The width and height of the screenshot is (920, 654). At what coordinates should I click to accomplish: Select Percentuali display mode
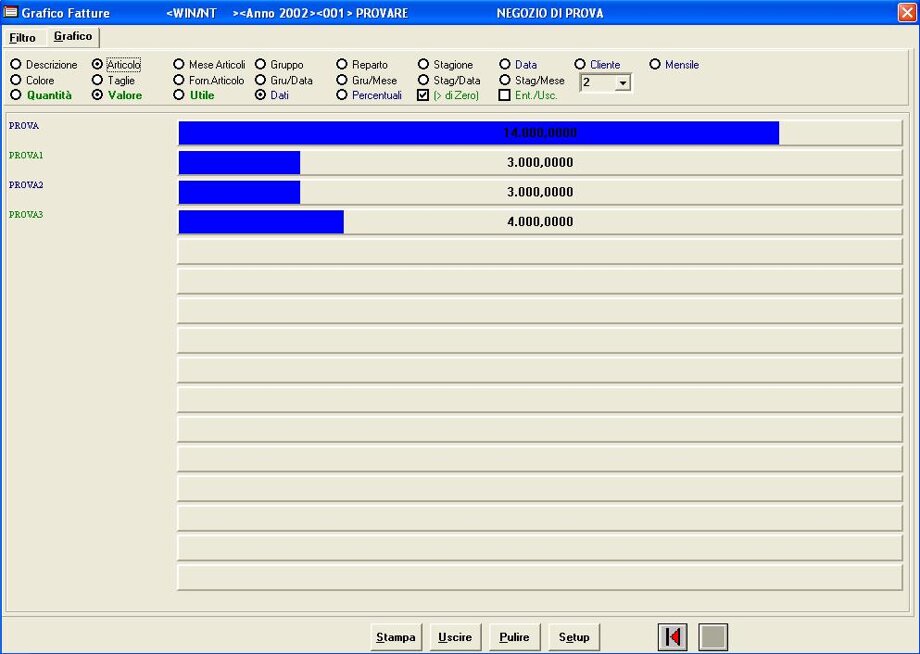342,95
